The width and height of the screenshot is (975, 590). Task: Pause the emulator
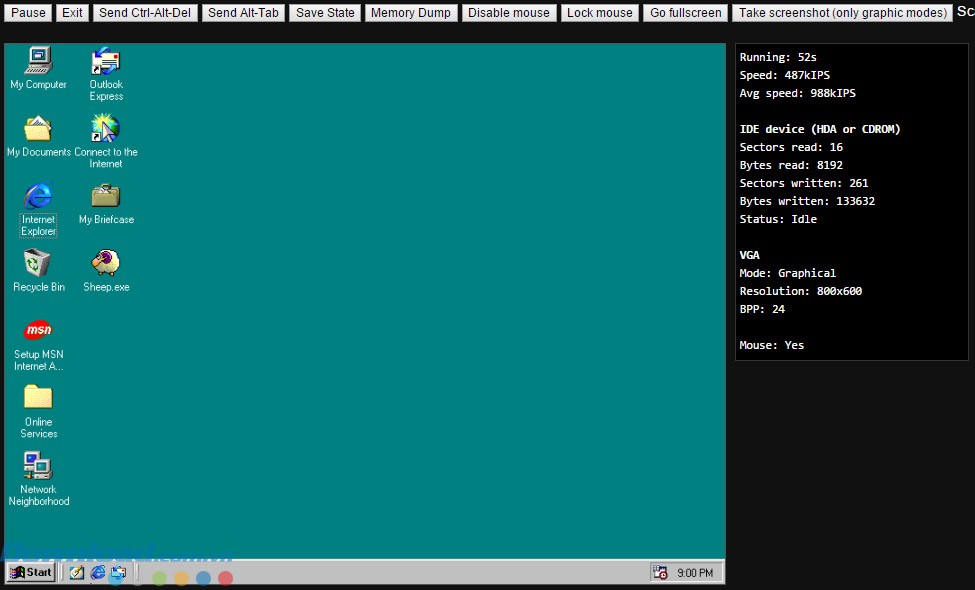27,12
